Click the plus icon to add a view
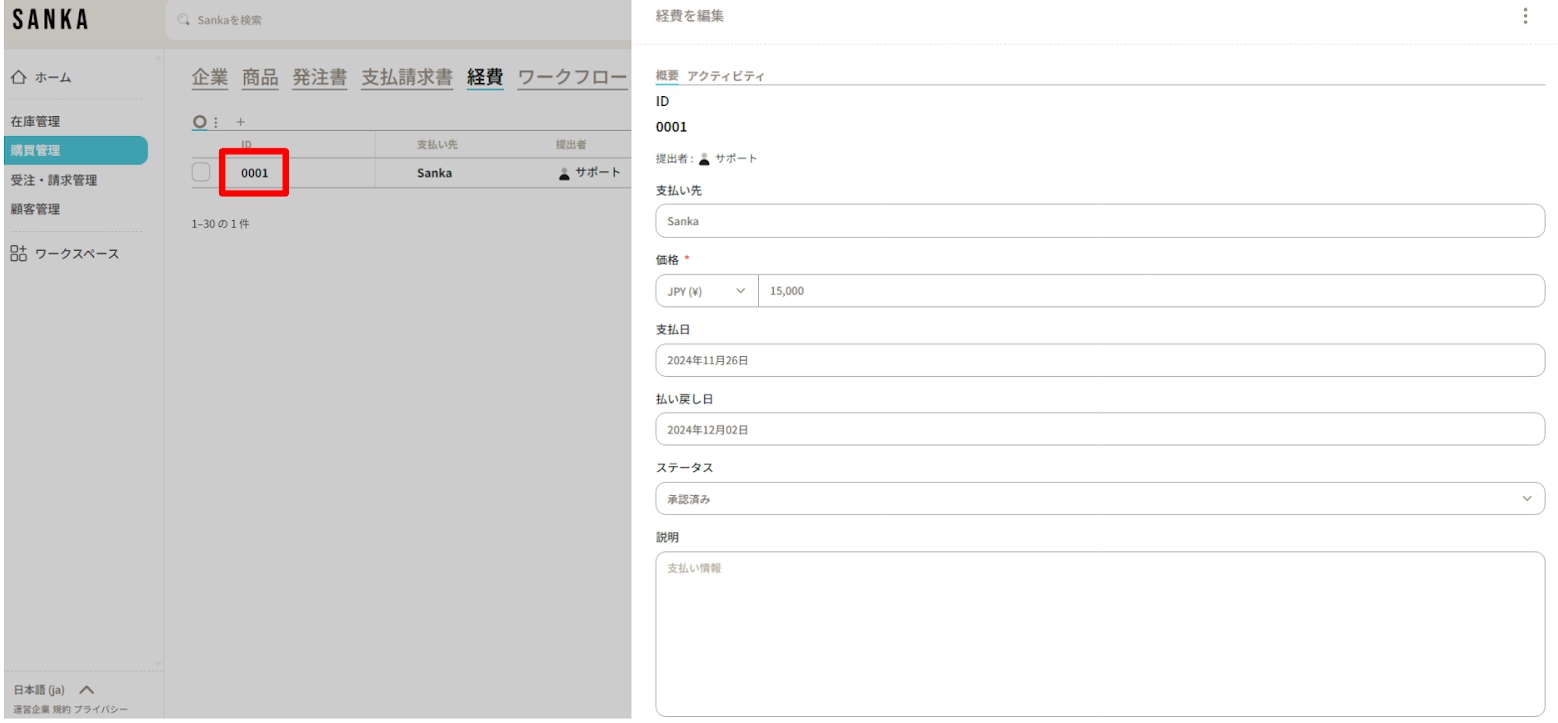Viewport: 1558px width, 723px height. (x=240, y=122)
